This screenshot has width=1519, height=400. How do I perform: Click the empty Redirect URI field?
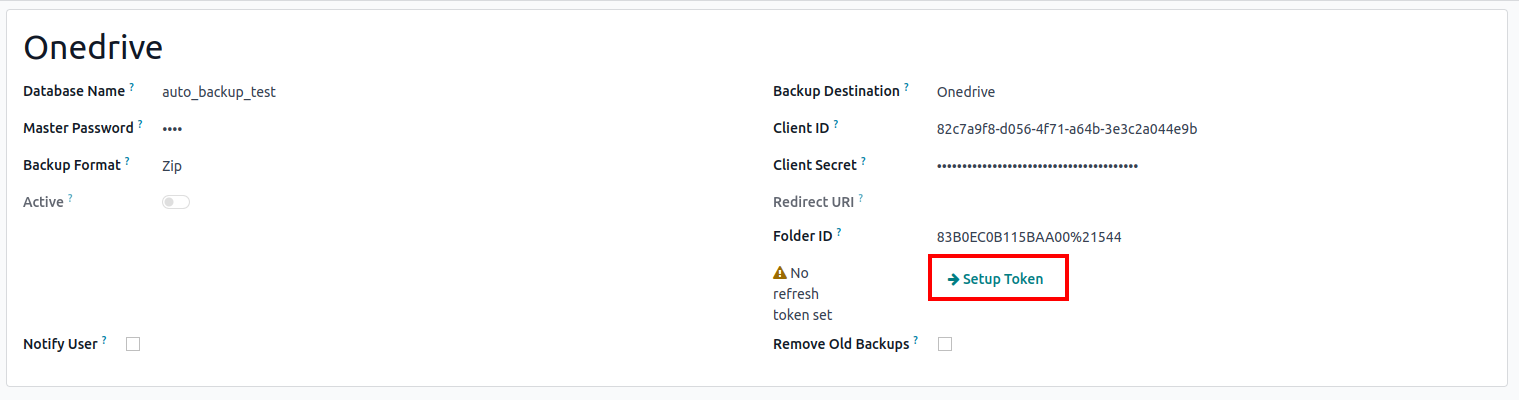(1100, 202)
